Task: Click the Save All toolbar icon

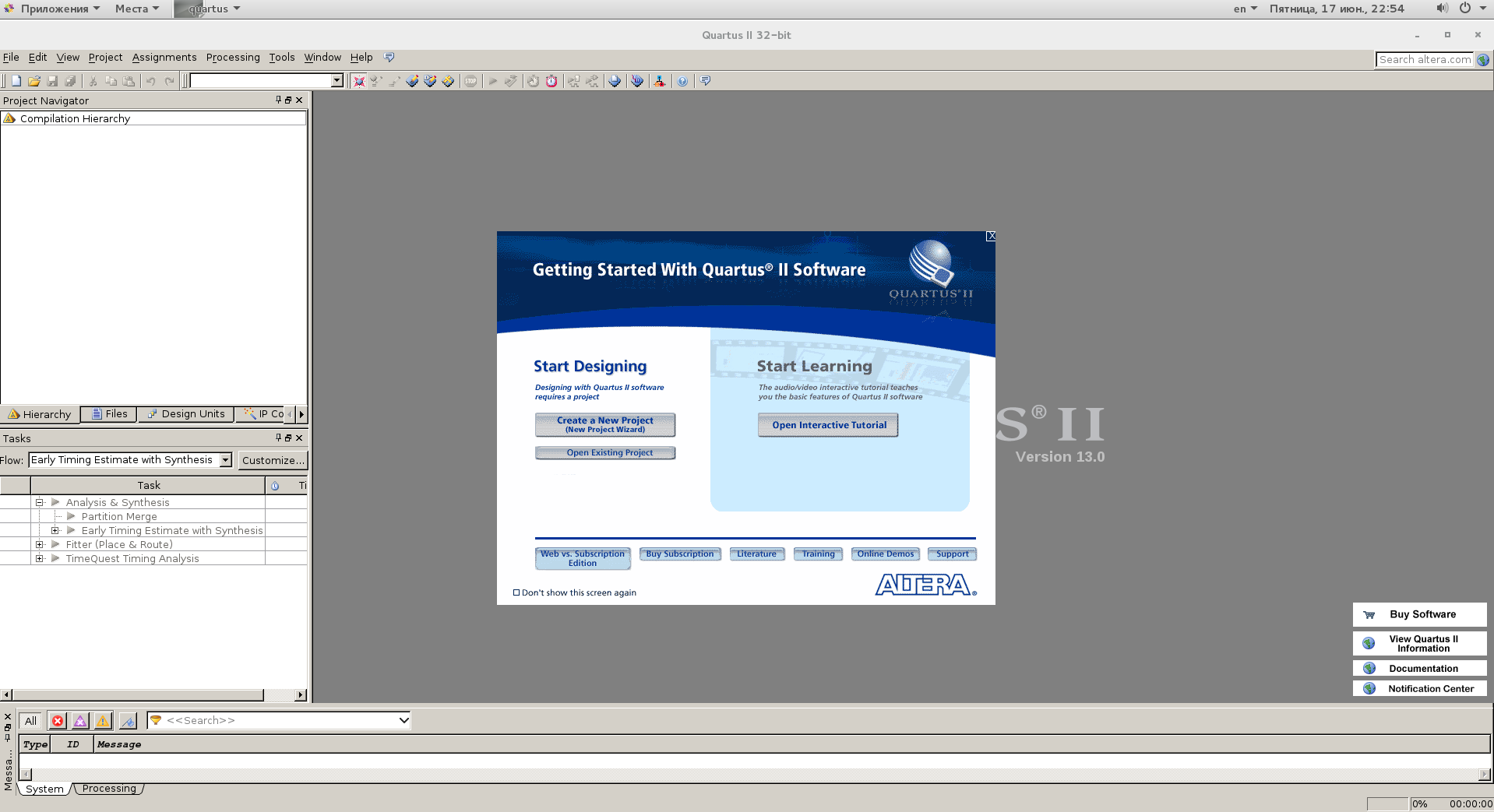Action: pos(70,81)
